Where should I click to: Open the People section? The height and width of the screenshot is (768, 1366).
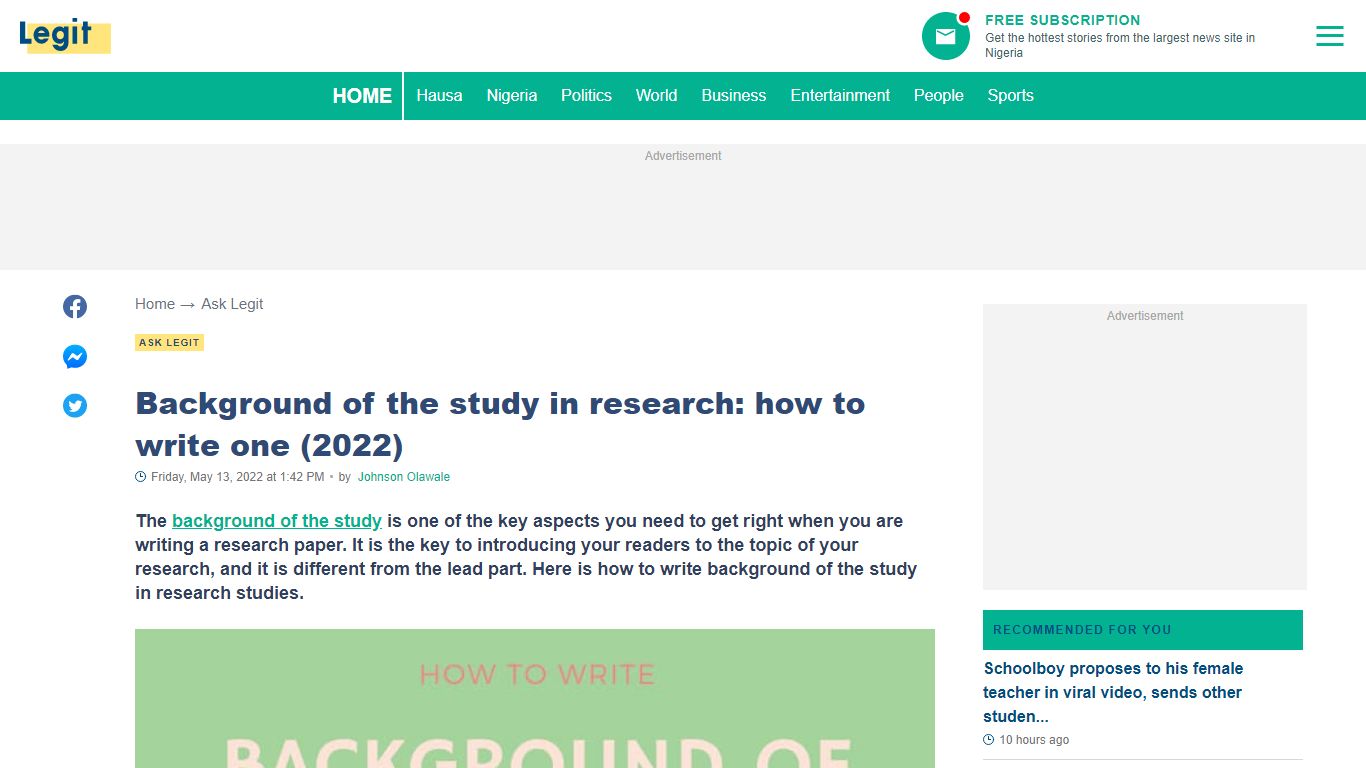(938, 96)
